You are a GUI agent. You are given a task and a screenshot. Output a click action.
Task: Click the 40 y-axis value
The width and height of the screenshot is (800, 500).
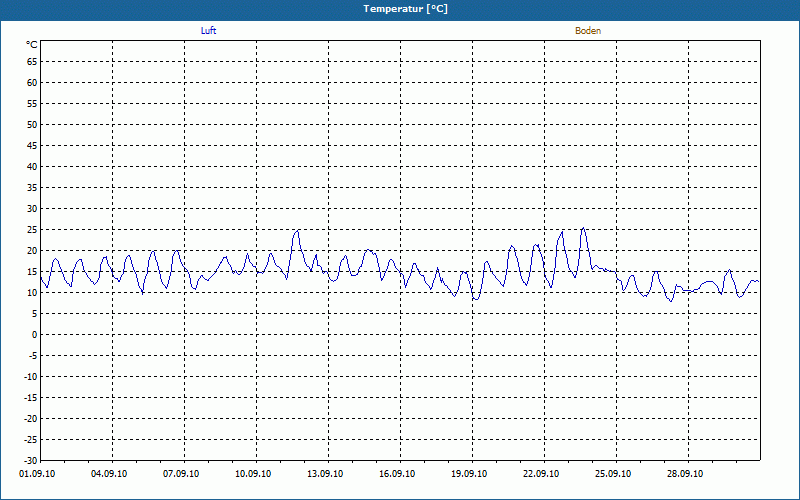click(32, 166)
